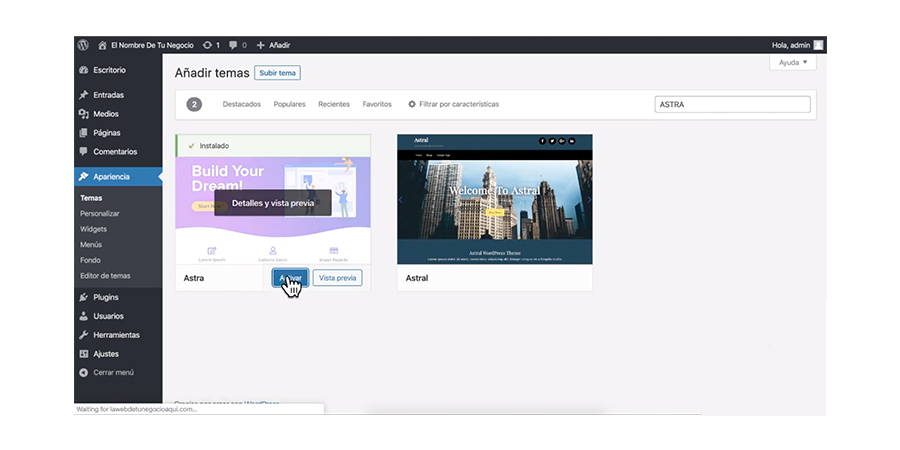This screenshot has width=900, height=450.
Task: Click Detalles y vista previa overlay on Astra
Action: 273,203
